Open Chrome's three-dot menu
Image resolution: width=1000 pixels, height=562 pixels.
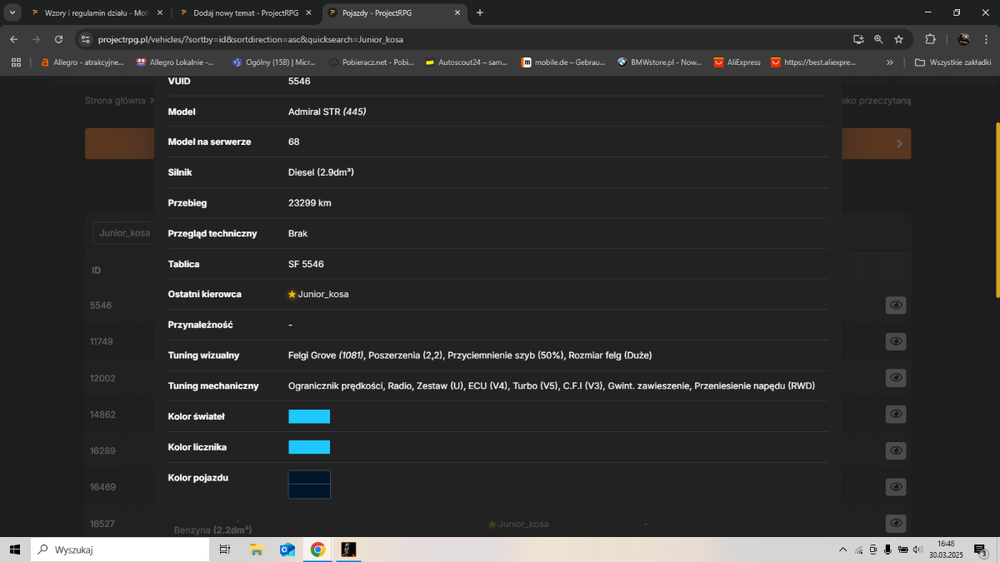click(986, 40)
